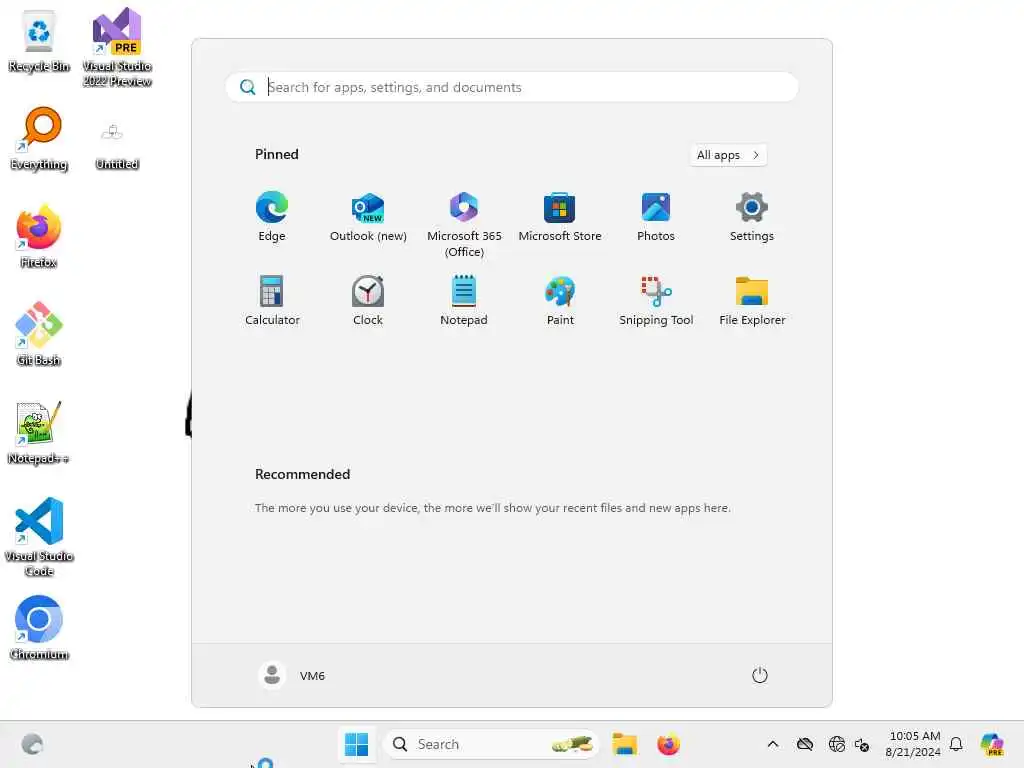The image size is (1024, 768).
Task: Select the Git Bash desktop shortcut
Action: pyautogui.click(x=39, y=334)
